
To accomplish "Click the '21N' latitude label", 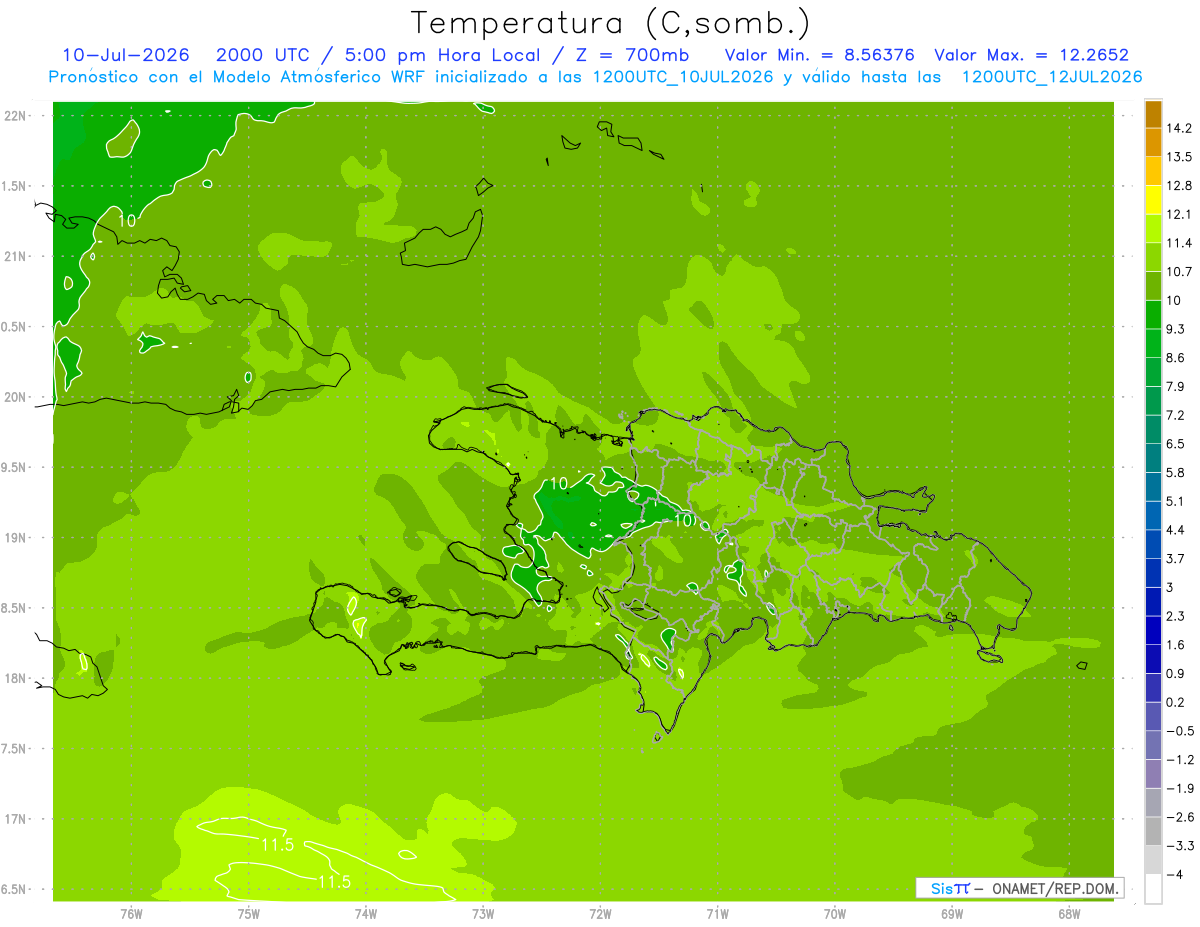I will (15, 256).
